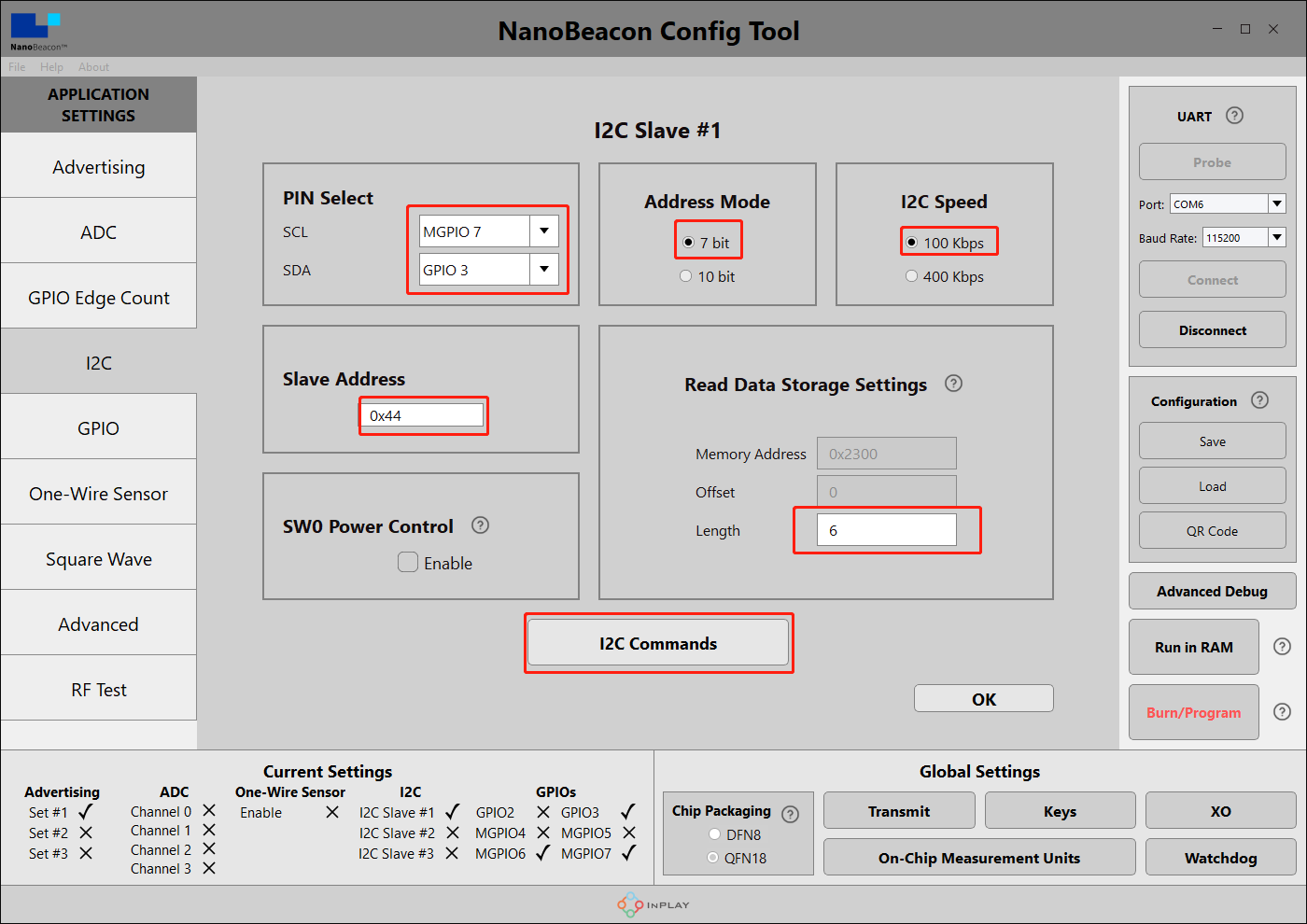Click checkmark status icon after MGPIO7
Image resolution: width=1307 pixels, height=924 pixels.
[x=629, y=852]
